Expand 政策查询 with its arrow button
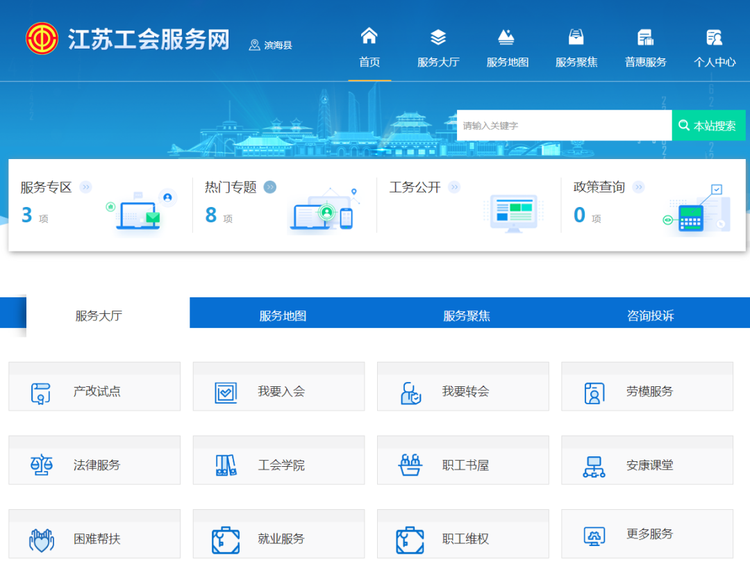Viewport: 750px width, 562px height. (x=639, y=187)
